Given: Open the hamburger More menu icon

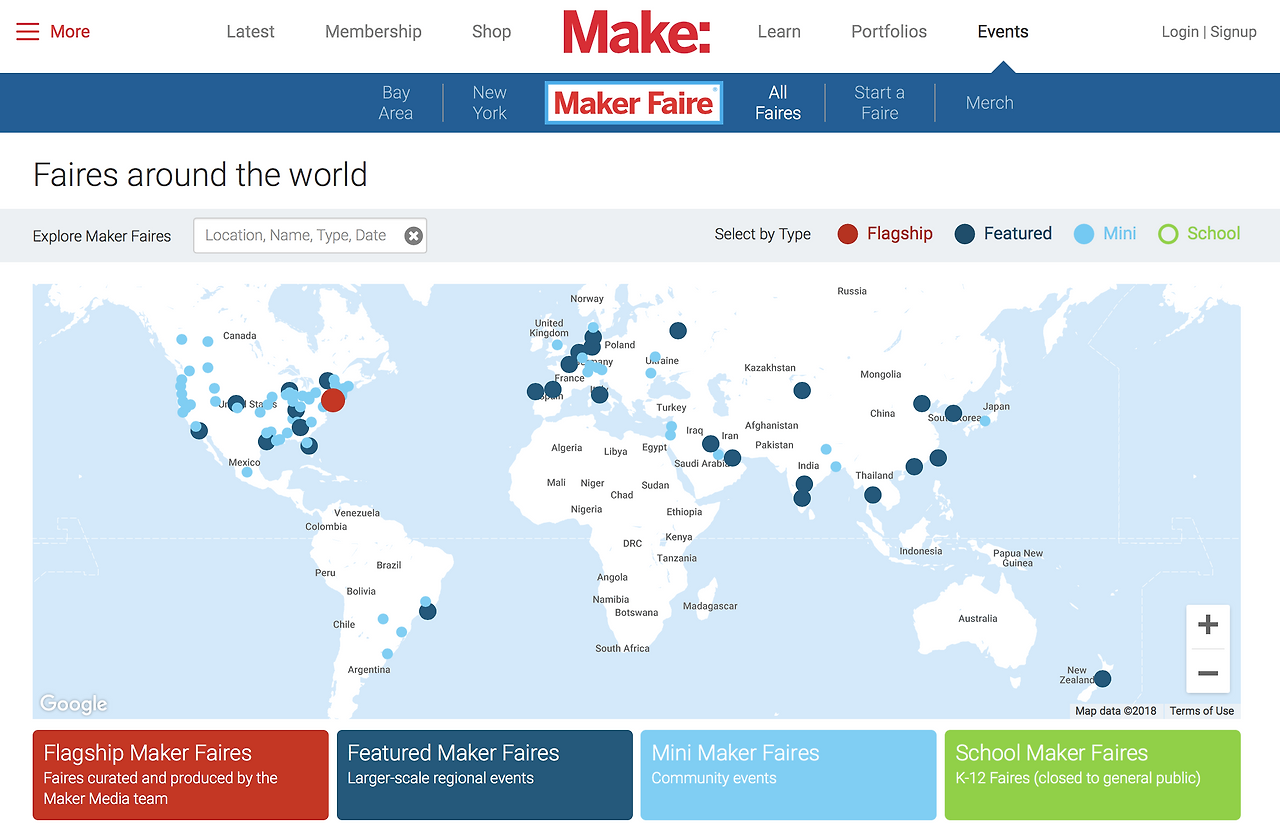Looking at the screenshot, I should pyautogui.click(x=28, y=32).
